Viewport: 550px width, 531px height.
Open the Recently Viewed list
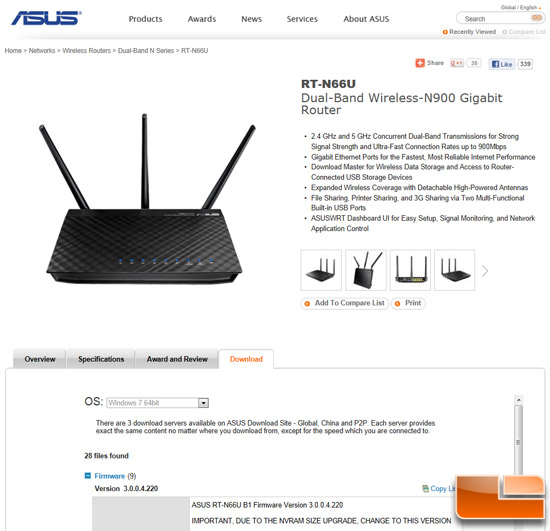(469, 32)
